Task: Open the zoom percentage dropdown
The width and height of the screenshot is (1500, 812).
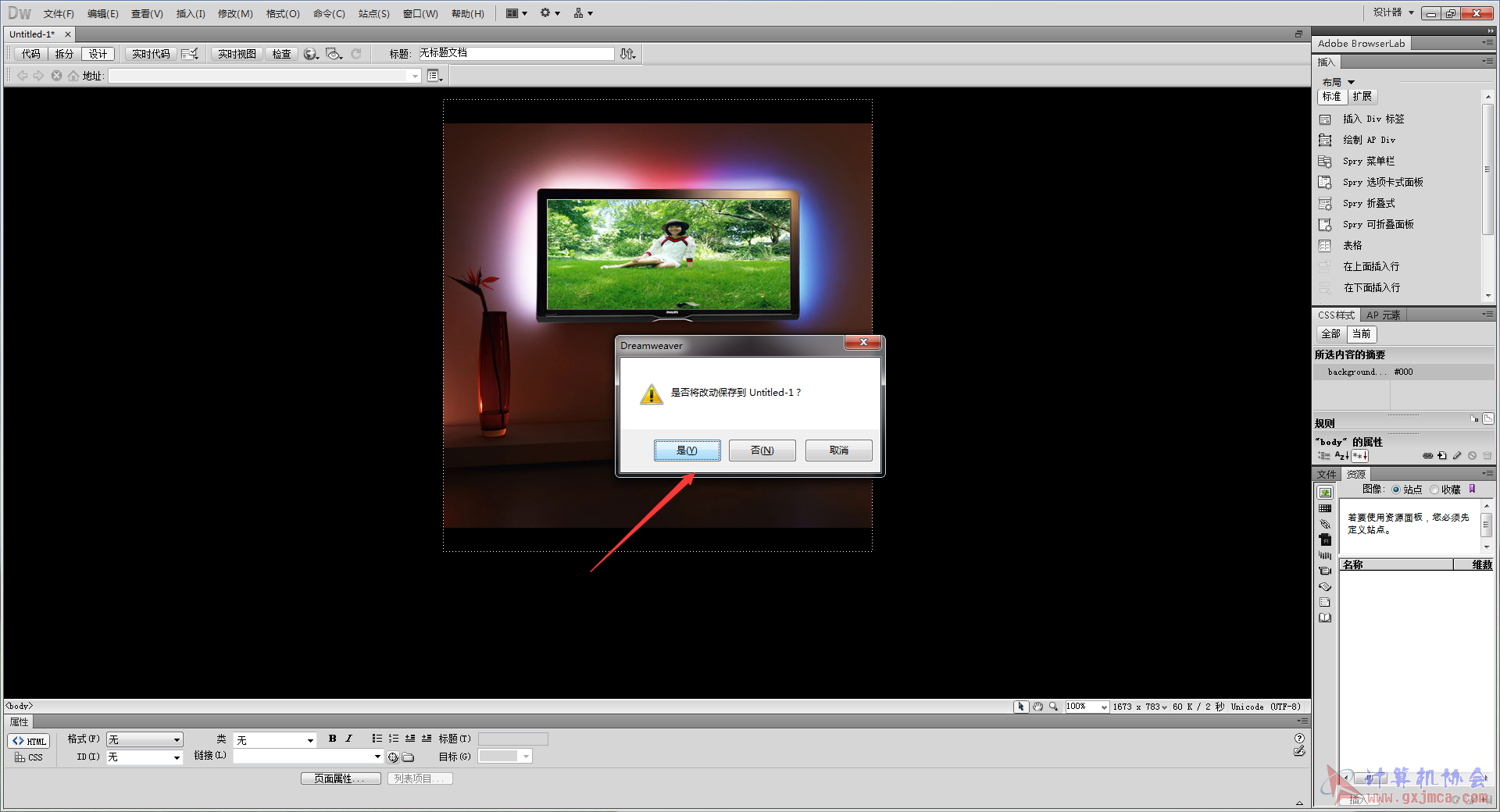Action: coord(1087,707)
